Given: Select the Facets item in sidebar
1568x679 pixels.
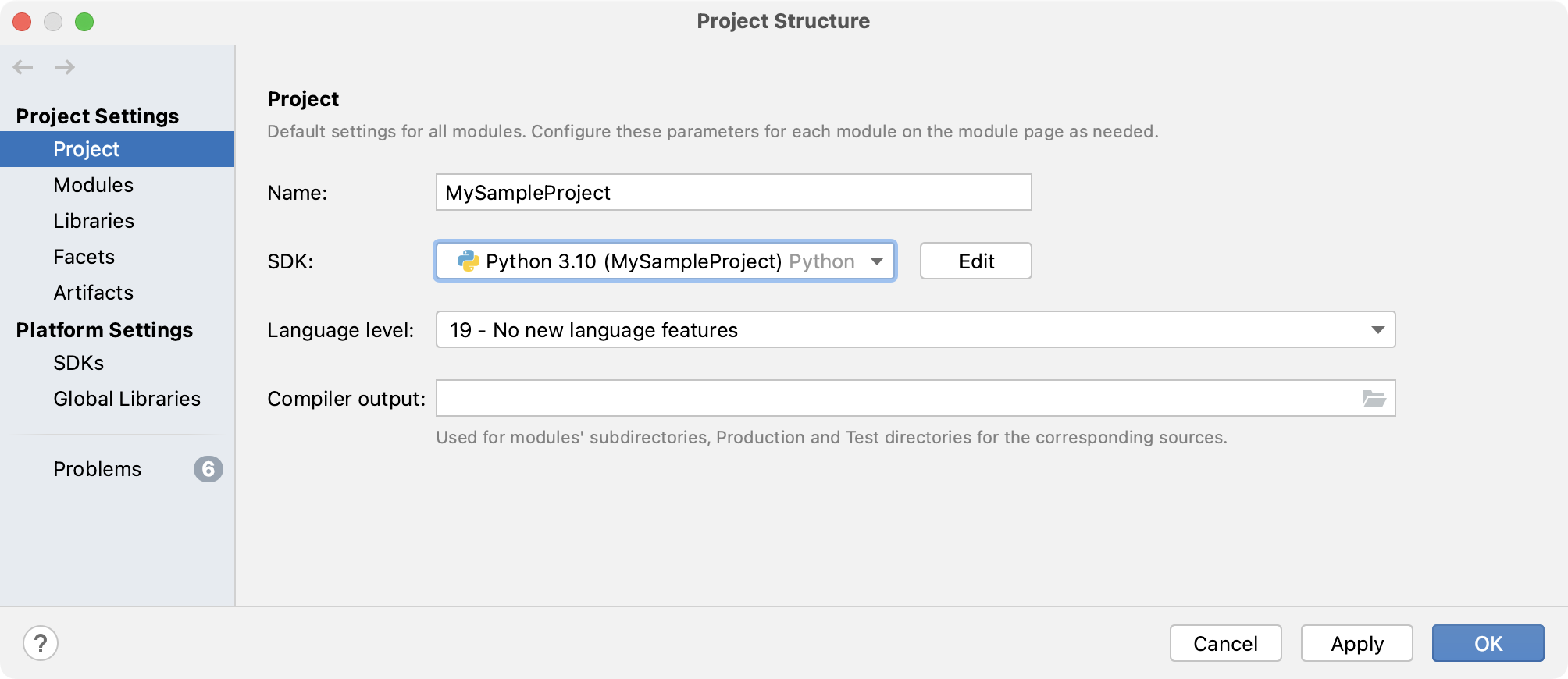Looking at the screenshot, I should (84, 257).
